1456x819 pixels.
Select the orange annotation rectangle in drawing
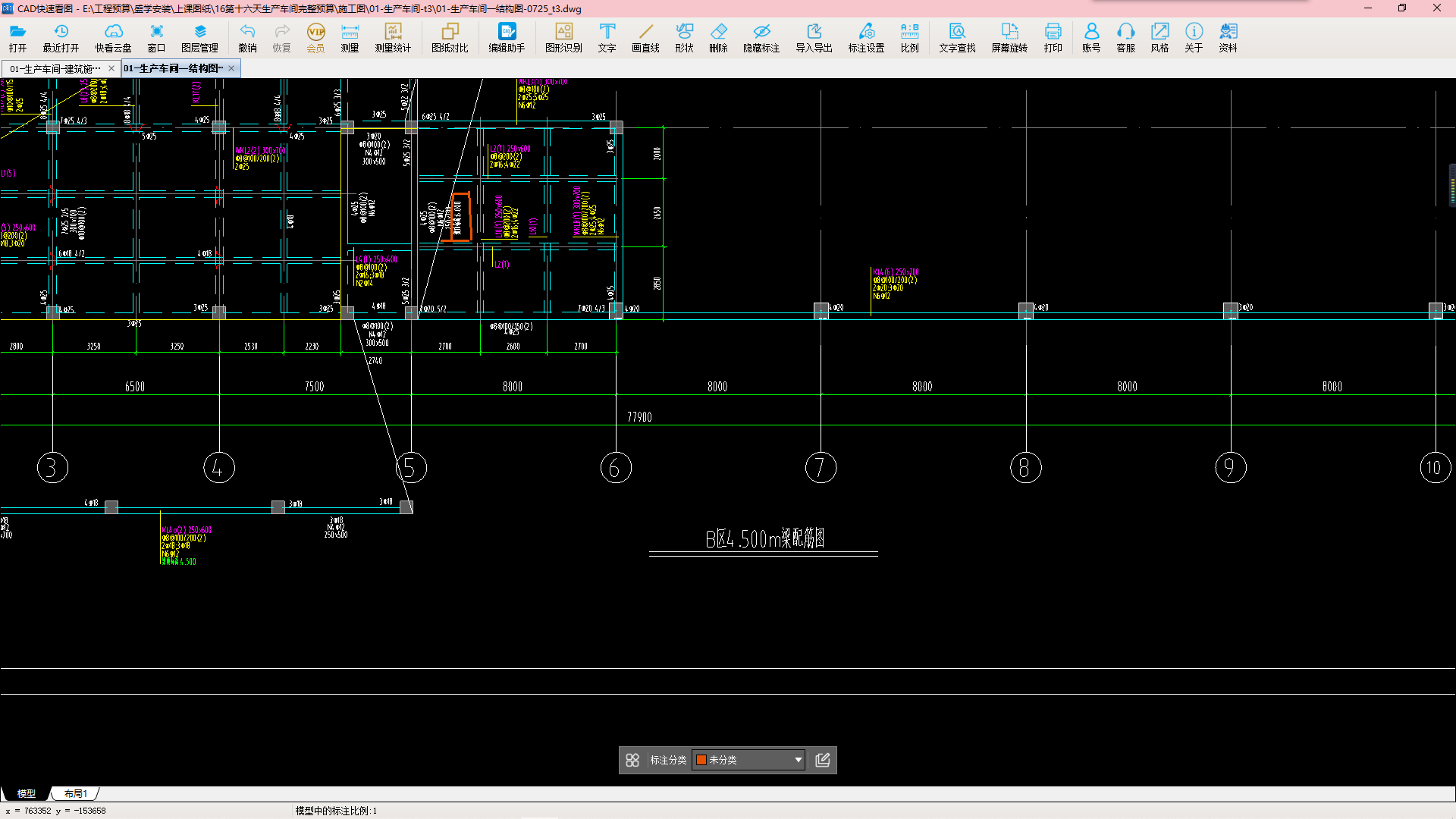[461, 217]
